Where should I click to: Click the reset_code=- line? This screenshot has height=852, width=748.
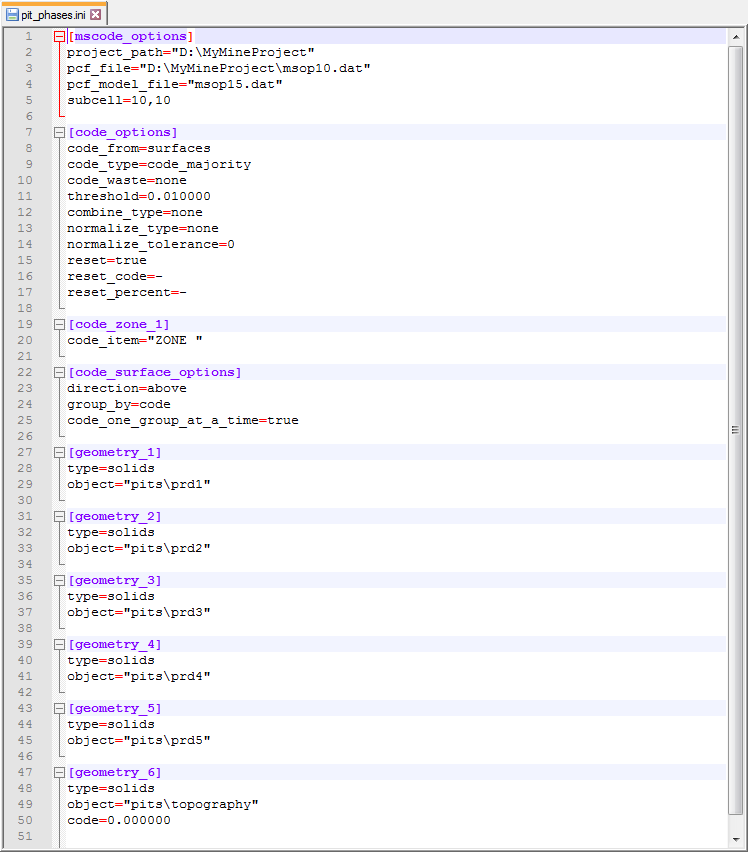click(115, 277)
